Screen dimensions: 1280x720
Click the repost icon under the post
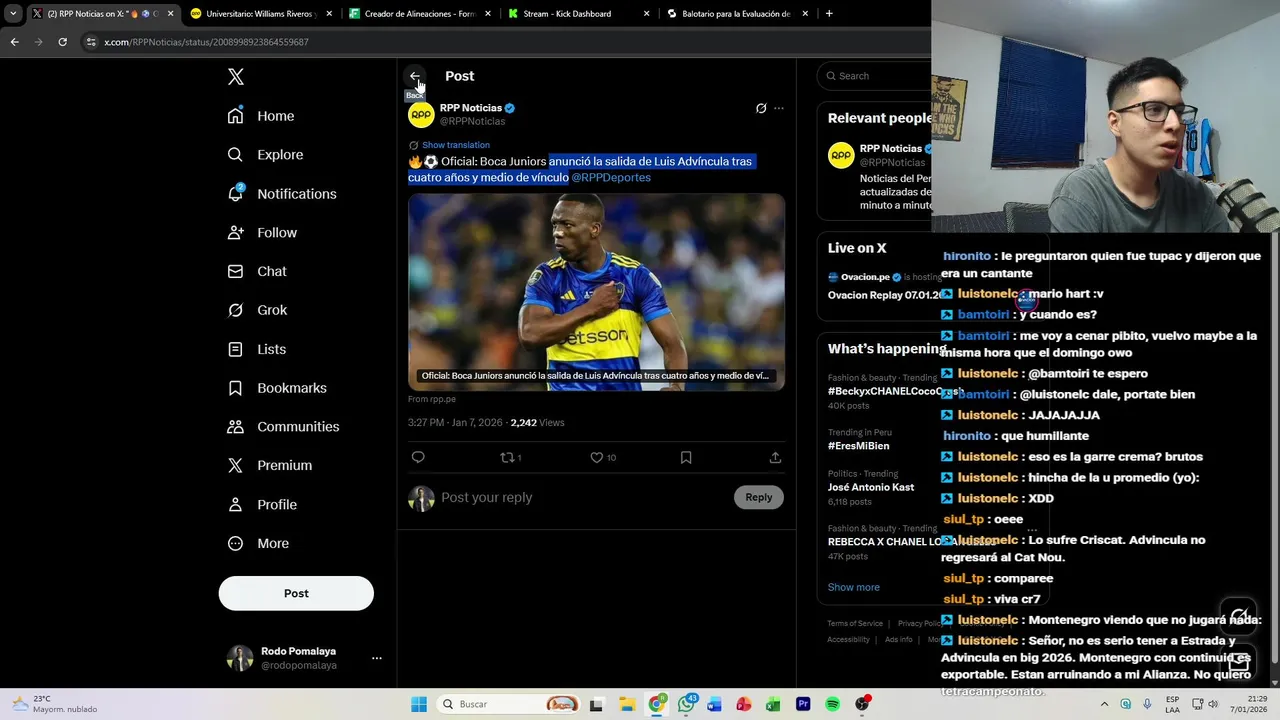click(507, 457)
